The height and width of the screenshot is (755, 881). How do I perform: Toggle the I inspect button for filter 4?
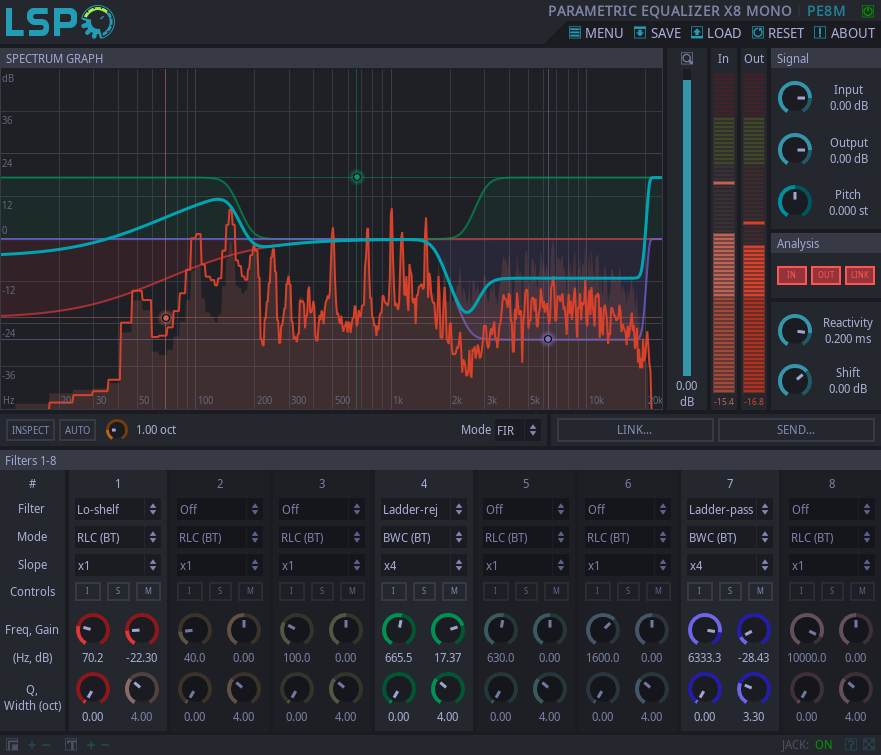tap(393, 591)
